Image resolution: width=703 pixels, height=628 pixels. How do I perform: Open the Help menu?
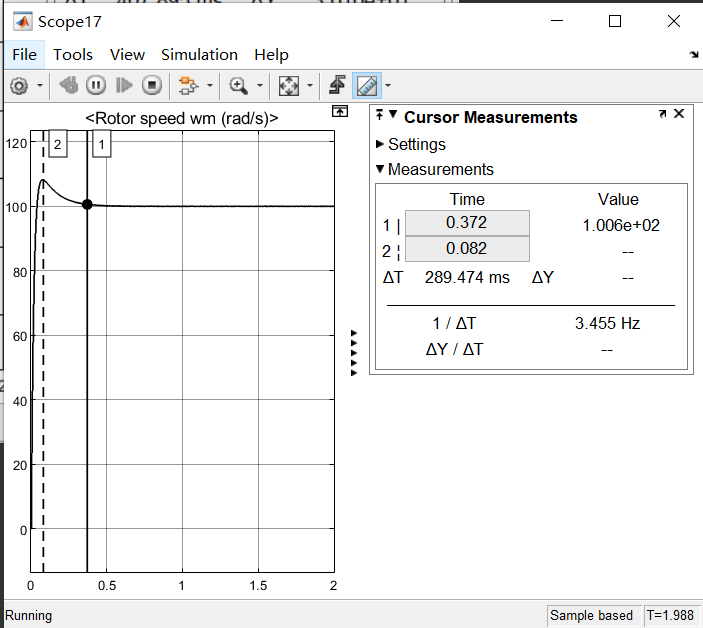tap(271, 55)
